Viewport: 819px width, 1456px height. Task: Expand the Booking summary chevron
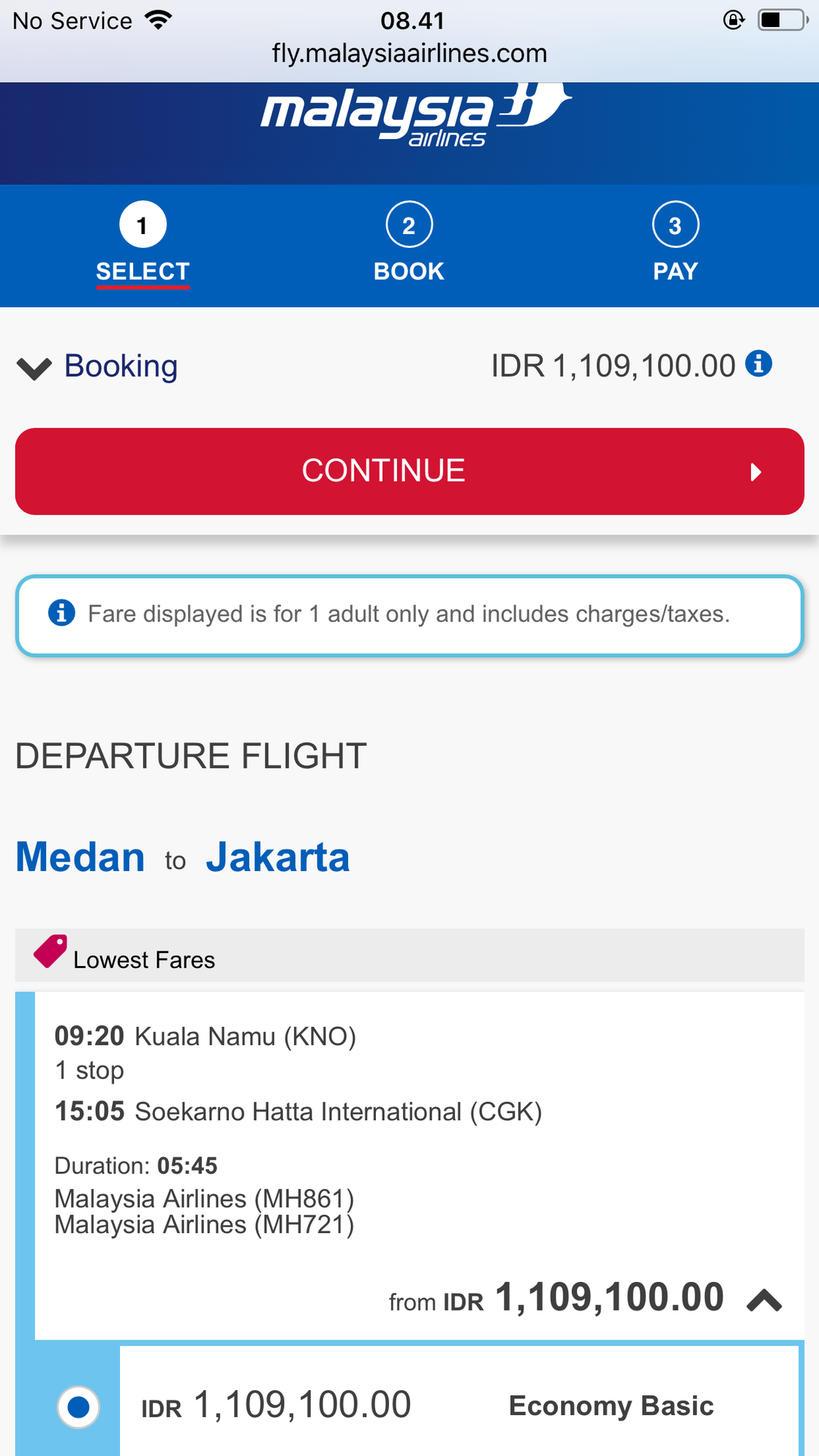(x=34, y=369)
